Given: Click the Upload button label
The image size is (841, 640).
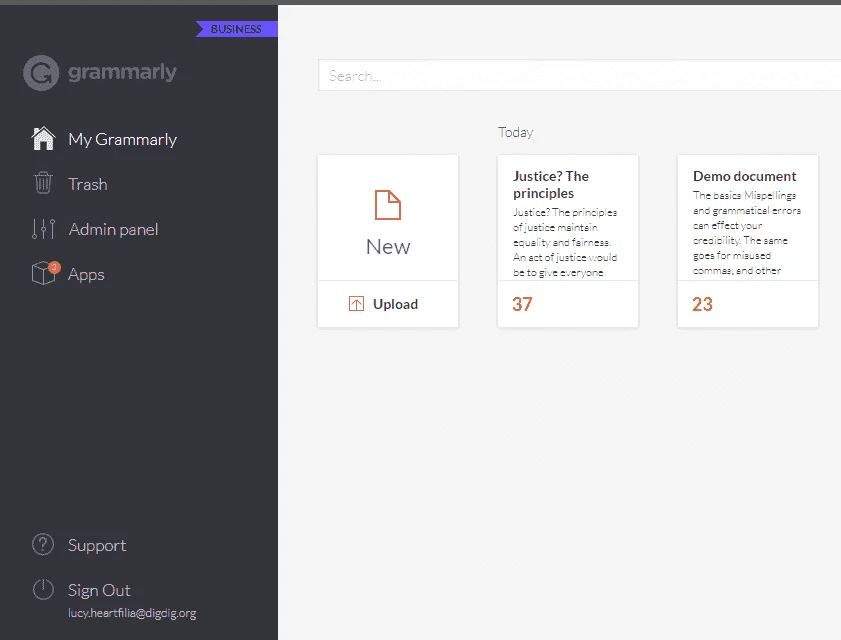Looking at the screenshot, I should (x=395, y=304).
